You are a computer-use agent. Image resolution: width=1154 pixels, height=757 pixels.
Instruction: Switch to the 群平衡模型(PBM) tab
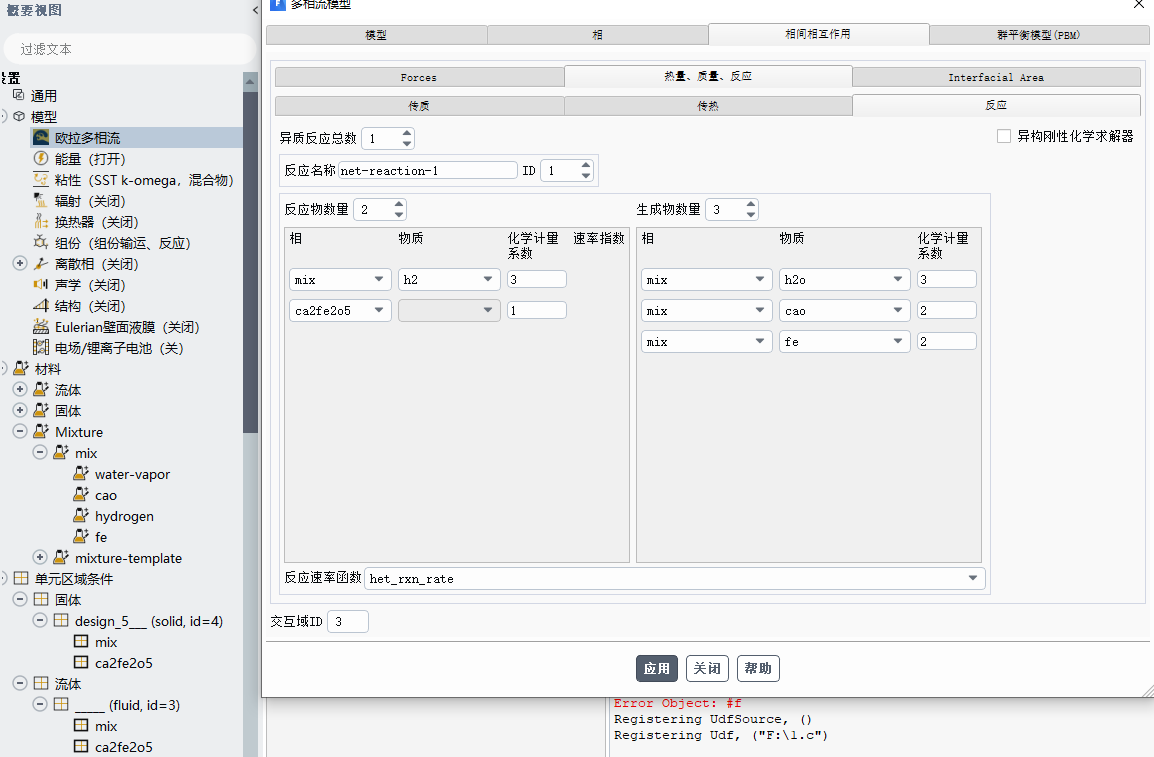[x=1037, y=35]
